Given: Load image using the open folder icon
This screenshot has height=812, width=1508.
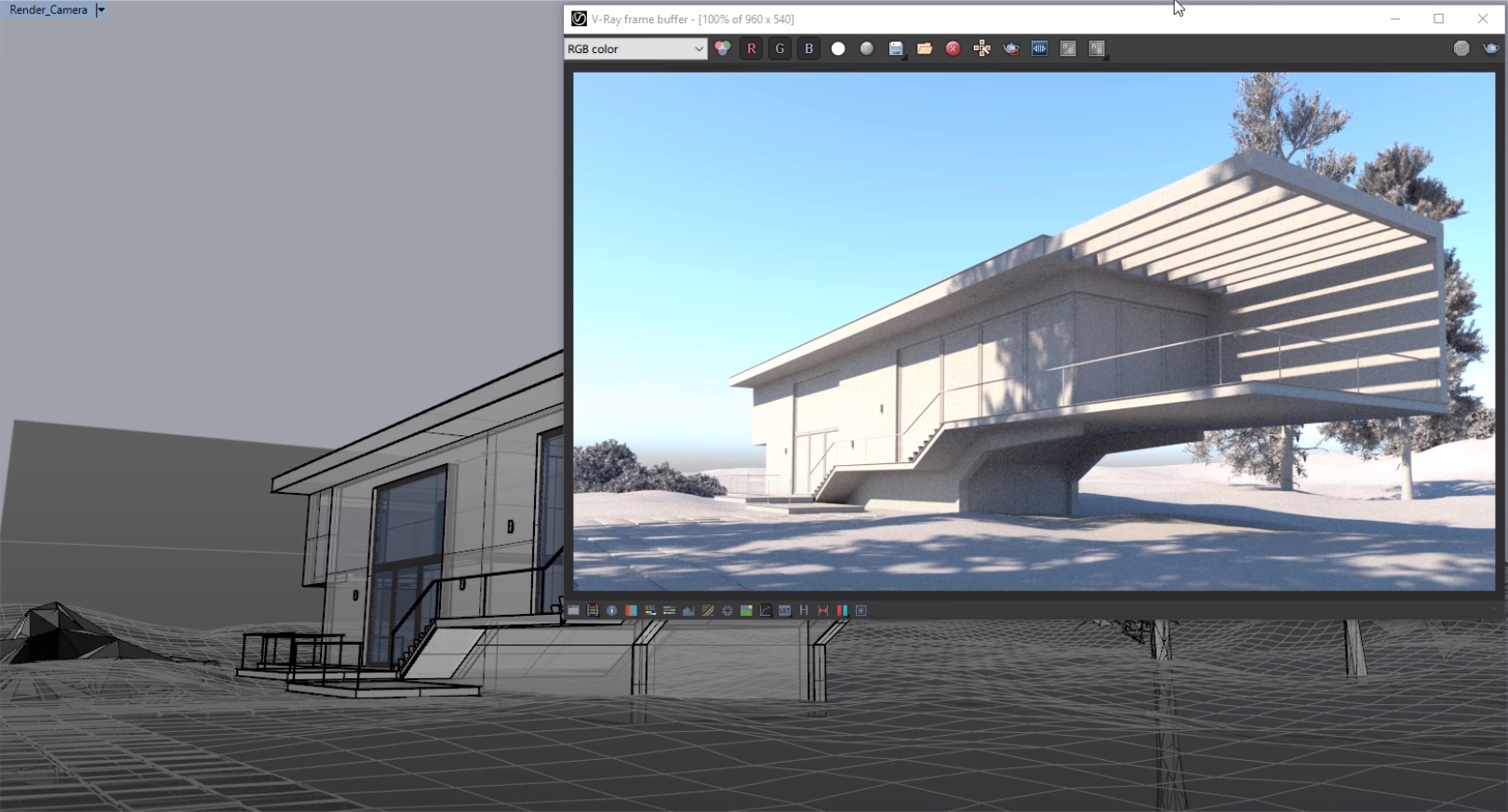Looking at the screenshot, I should tap(925, 49).
